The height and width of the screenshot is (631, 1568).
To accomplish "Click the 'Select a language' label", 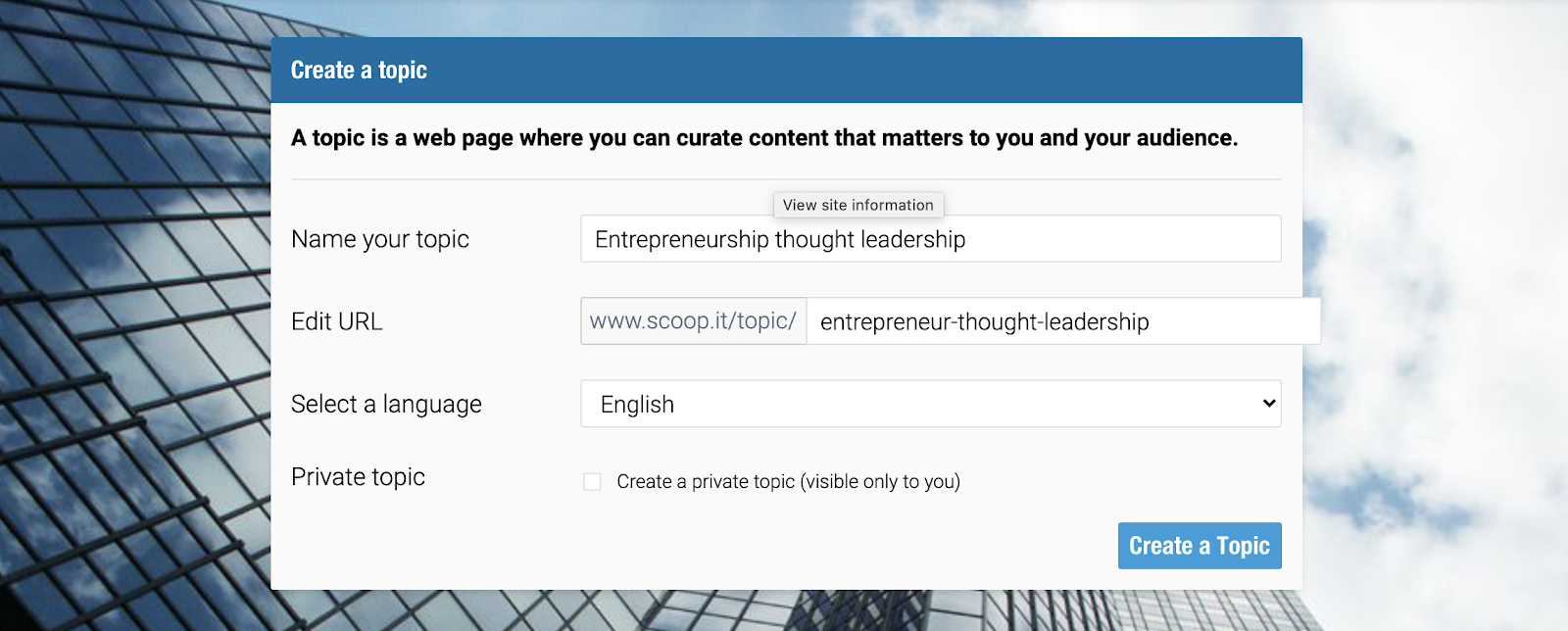I will click(x=386, y=404).
